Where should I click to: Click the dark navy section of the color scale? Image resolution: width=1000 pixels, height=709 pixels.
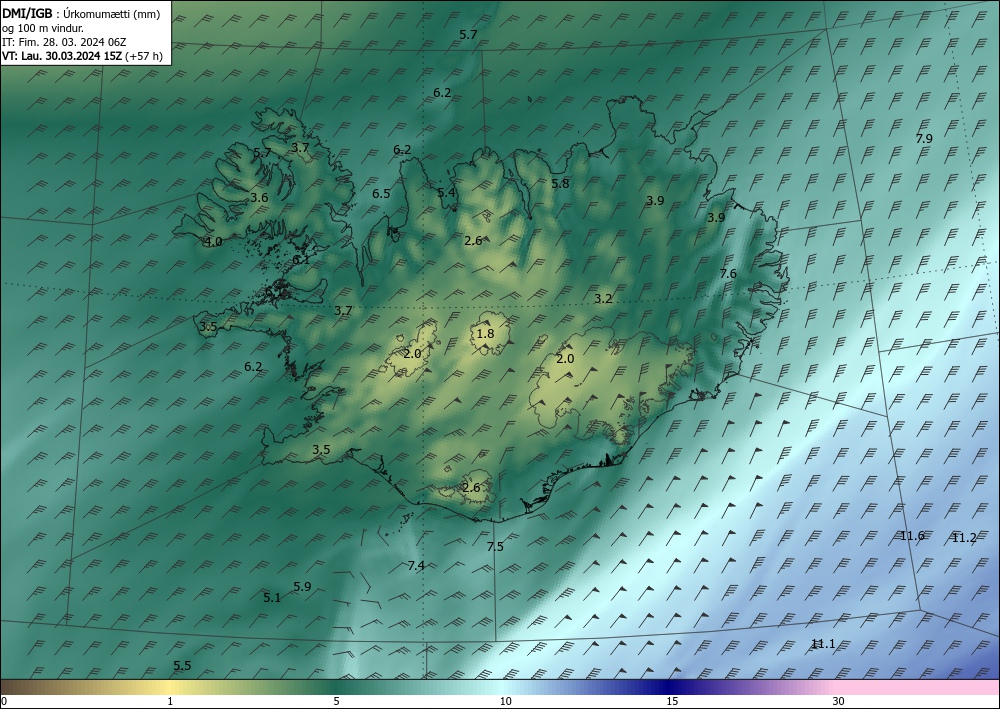pyautogui.click(x=670, y=687)
